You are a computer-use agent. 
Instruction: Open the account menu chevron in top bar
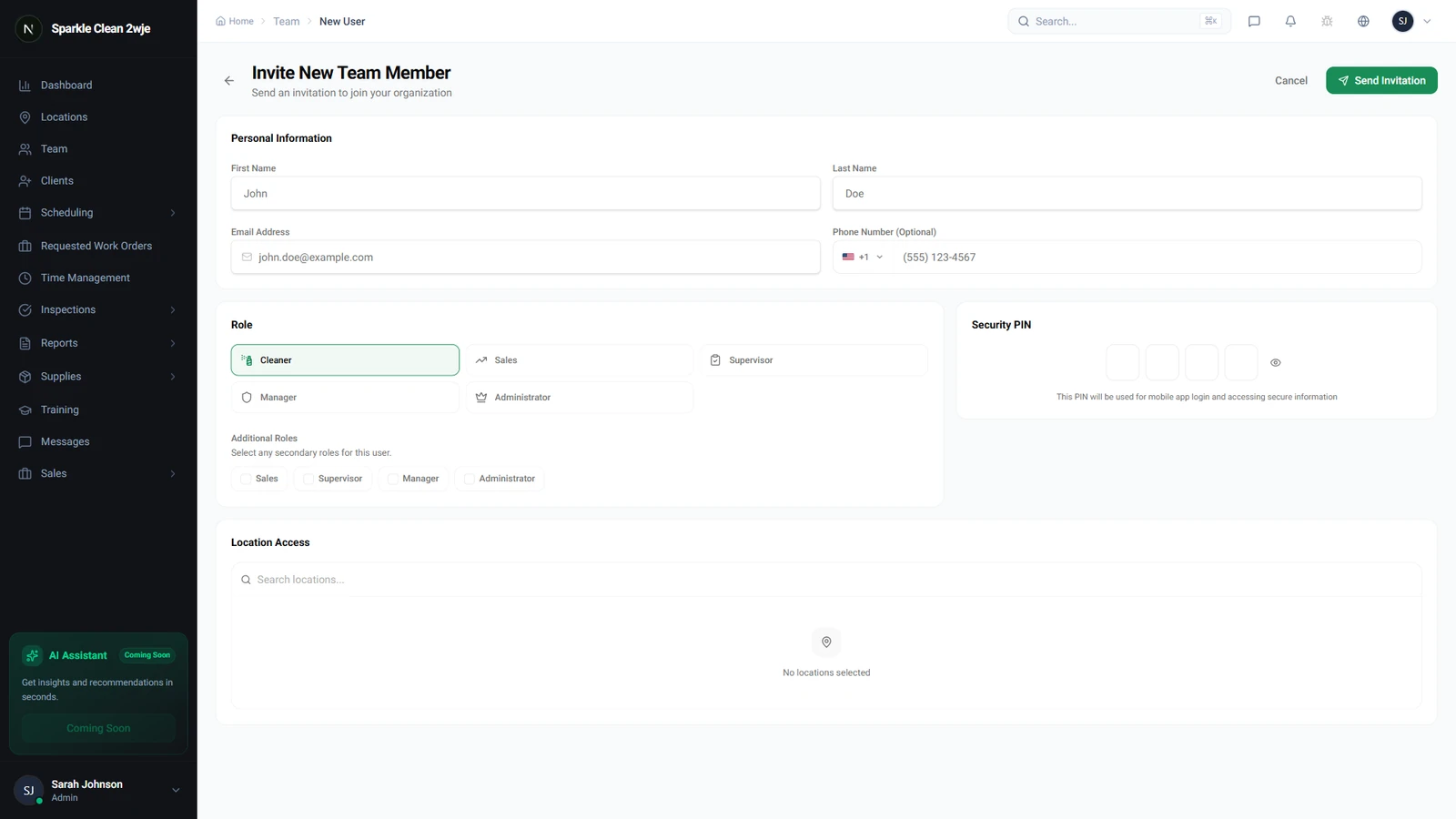click(x=1427, y=21)
